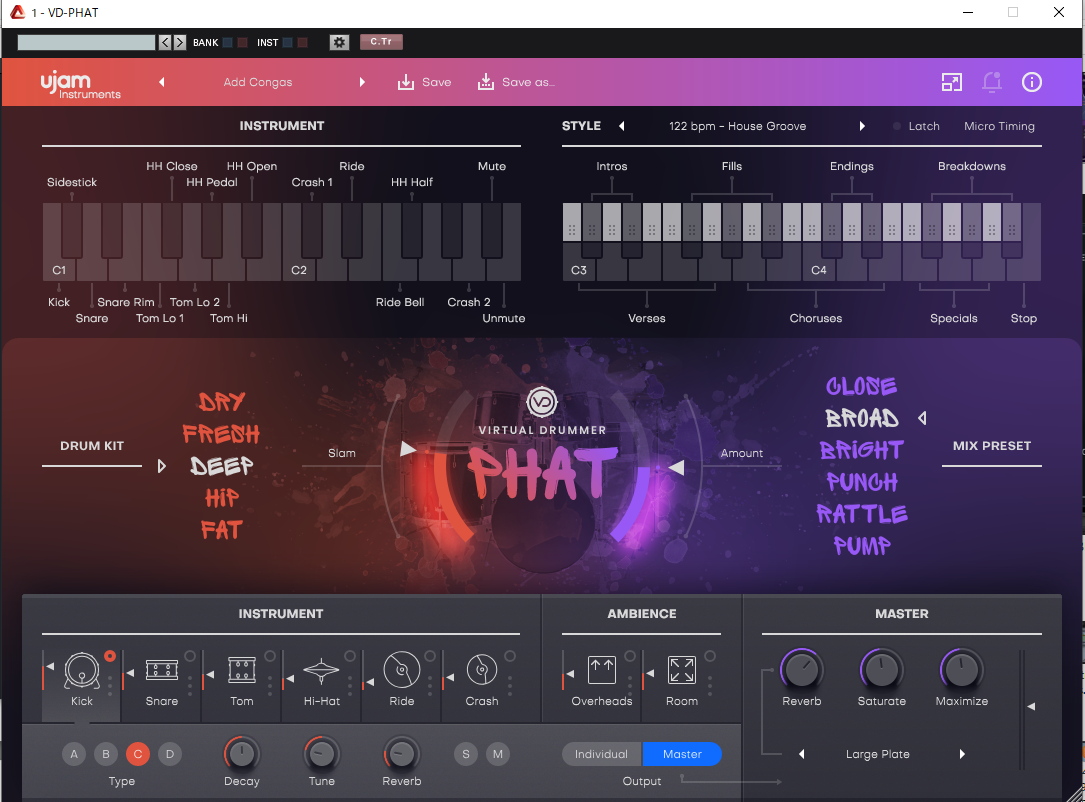The image size is (1085, 802).
Task: Select the PUMP mix preset
Action: (x=861, y=546)
